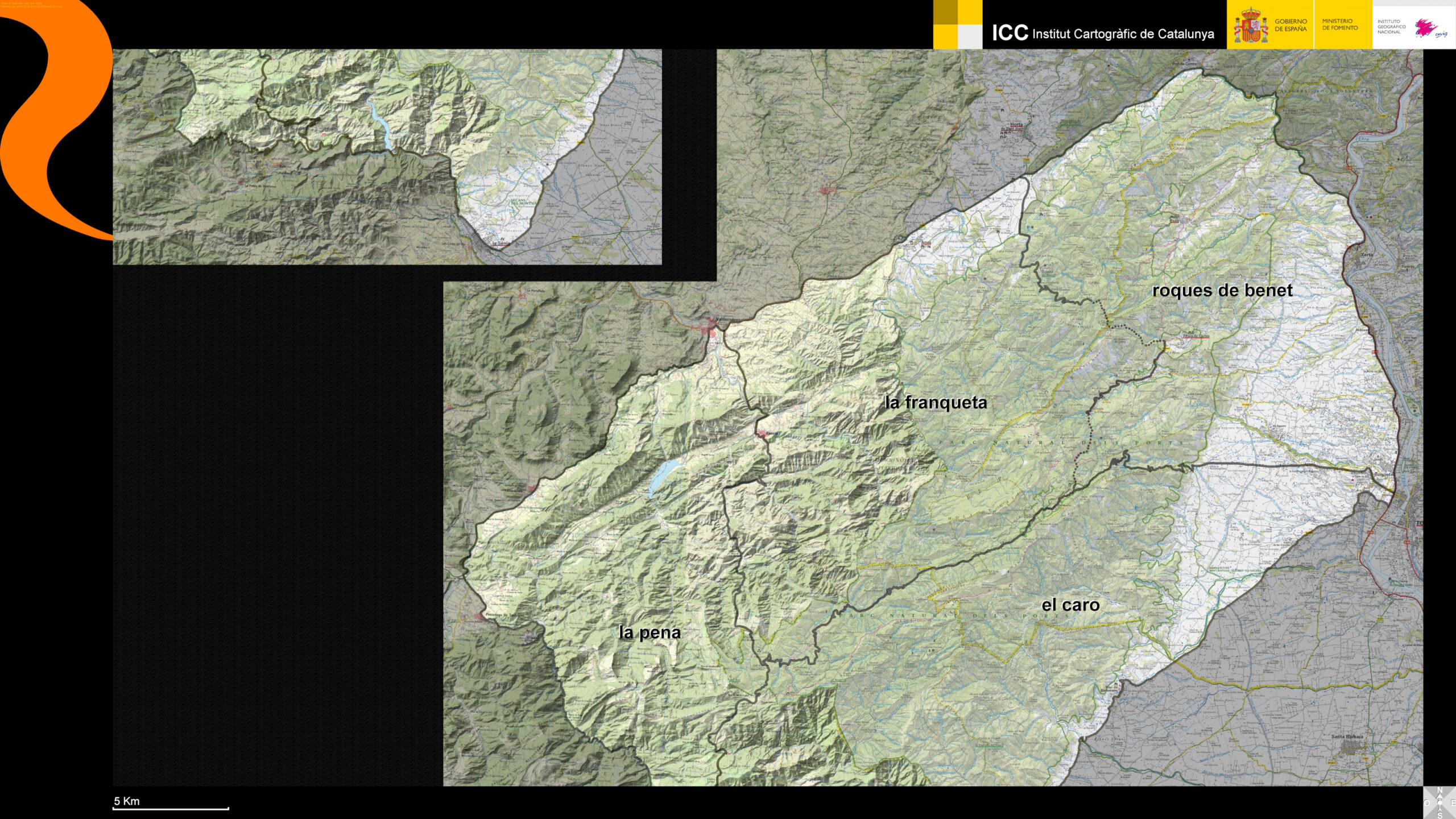Click the pink CNIG logo
This screenshot has width=1456, height=819.
[1429, 27]
